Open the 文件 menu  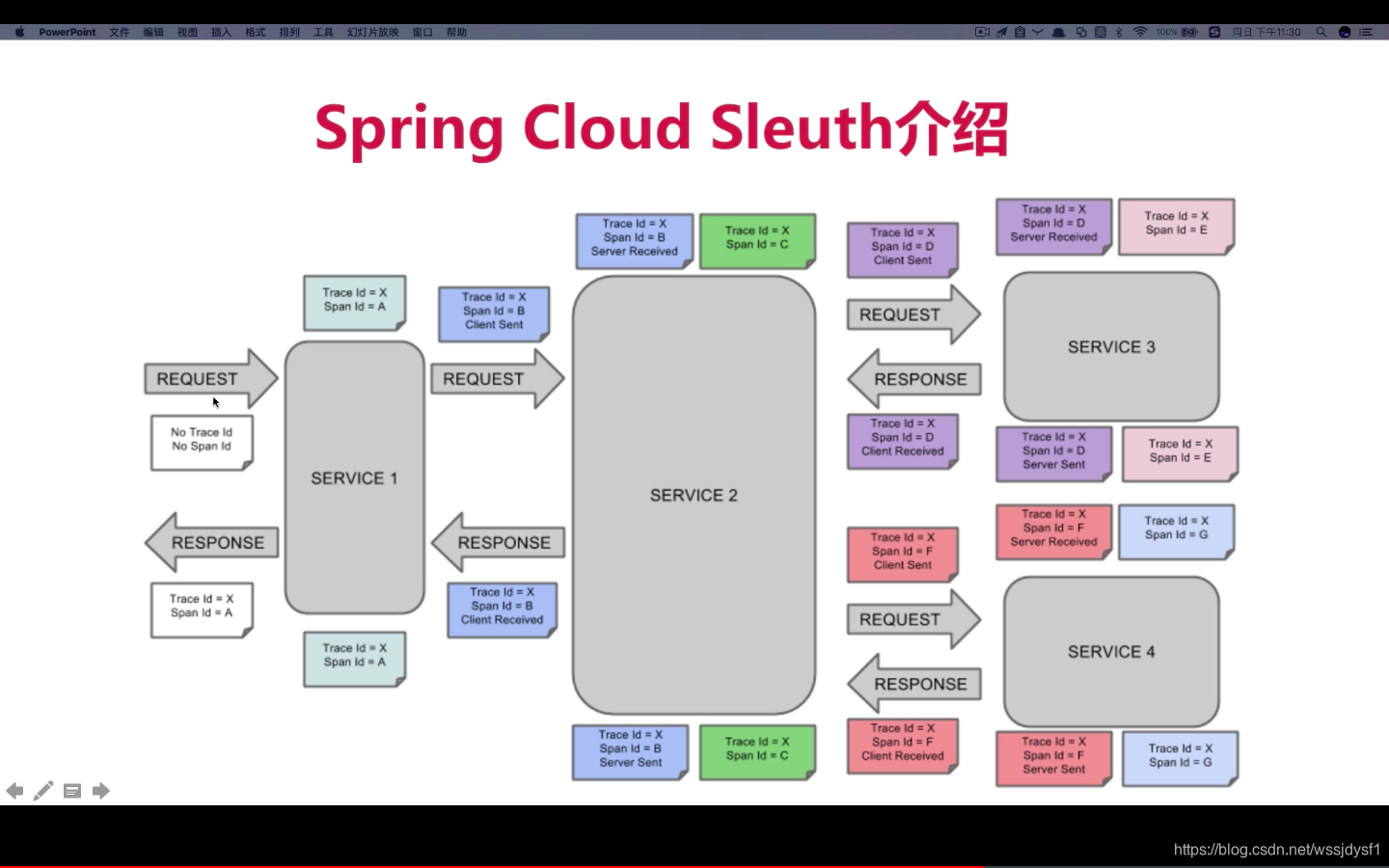click(x=120, y=32)
